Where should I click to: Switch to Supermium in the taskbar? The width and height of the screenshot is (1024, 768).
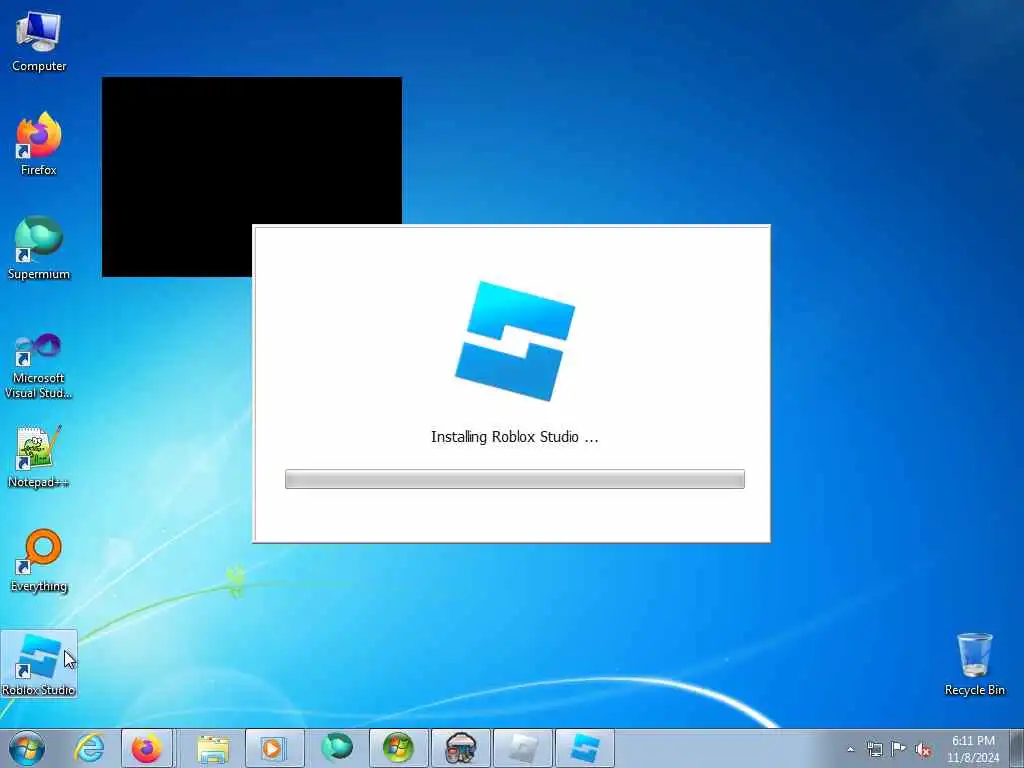click(x=336, y=748)
